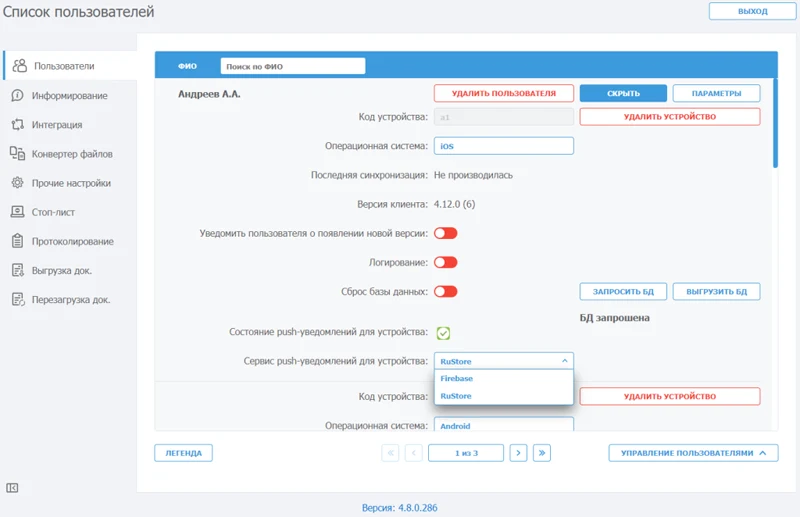Image resolution: width=800 pixels, height=517 pixels.
Task: Click the Интеграция arrows icon
Action: (x=18, y=125)
